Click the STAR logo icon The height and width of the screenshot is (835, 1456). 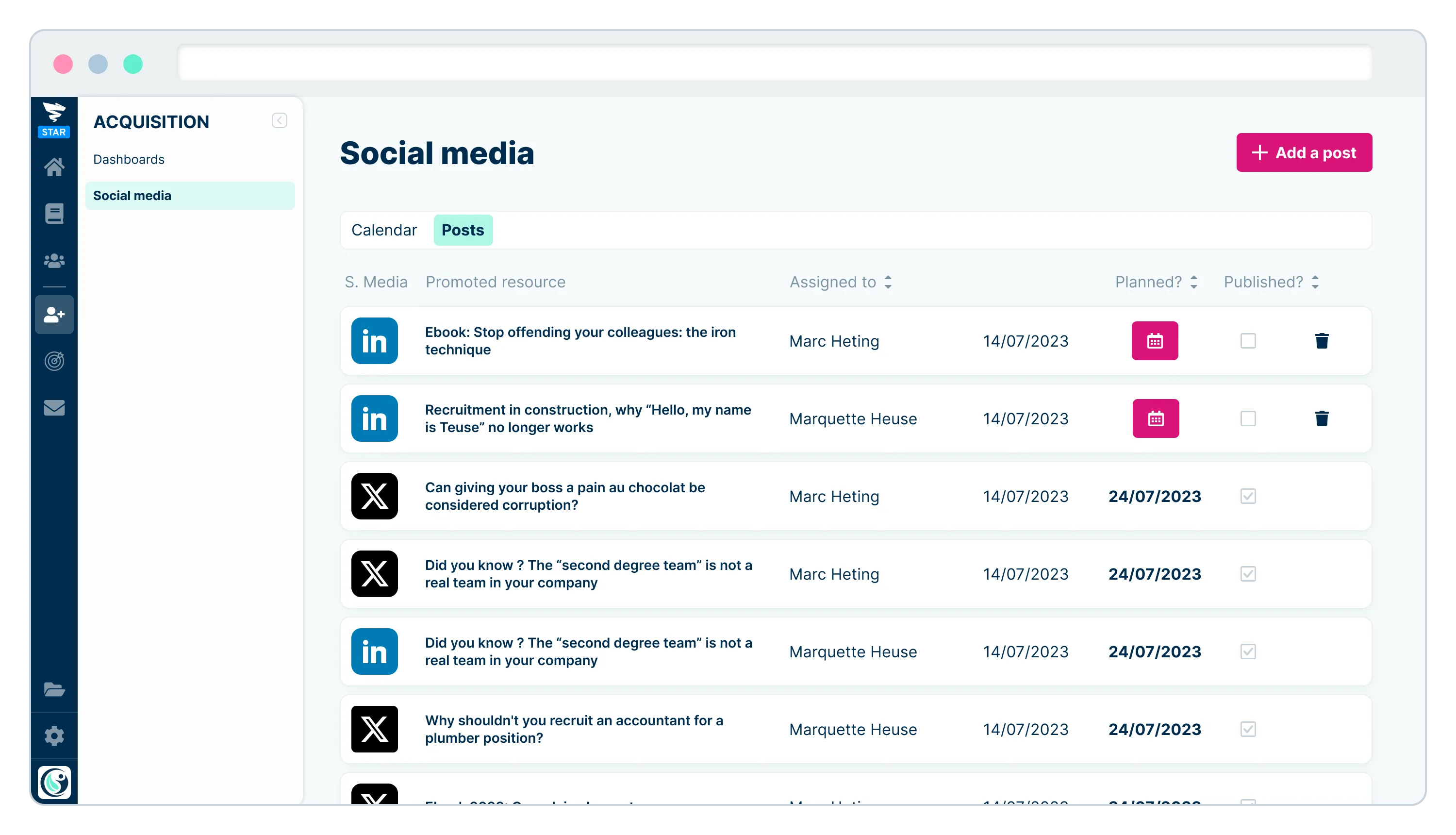click(54, 119)
